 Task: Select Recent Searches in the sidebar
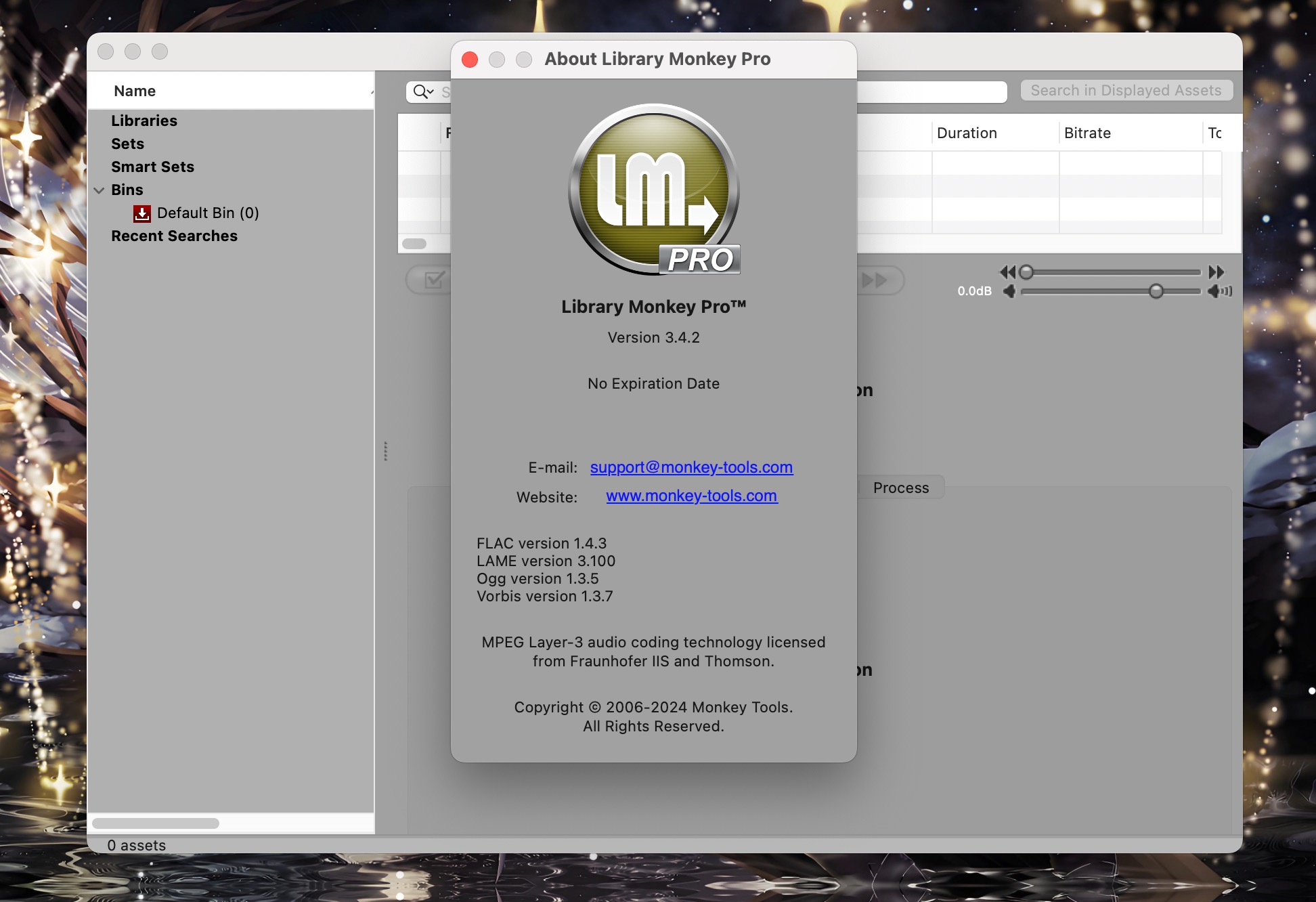click(x=175, y=236)
